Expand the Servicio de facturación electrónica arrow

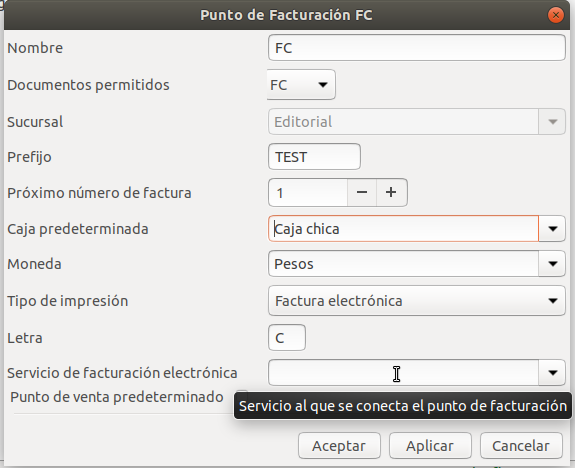pos(552,373)
